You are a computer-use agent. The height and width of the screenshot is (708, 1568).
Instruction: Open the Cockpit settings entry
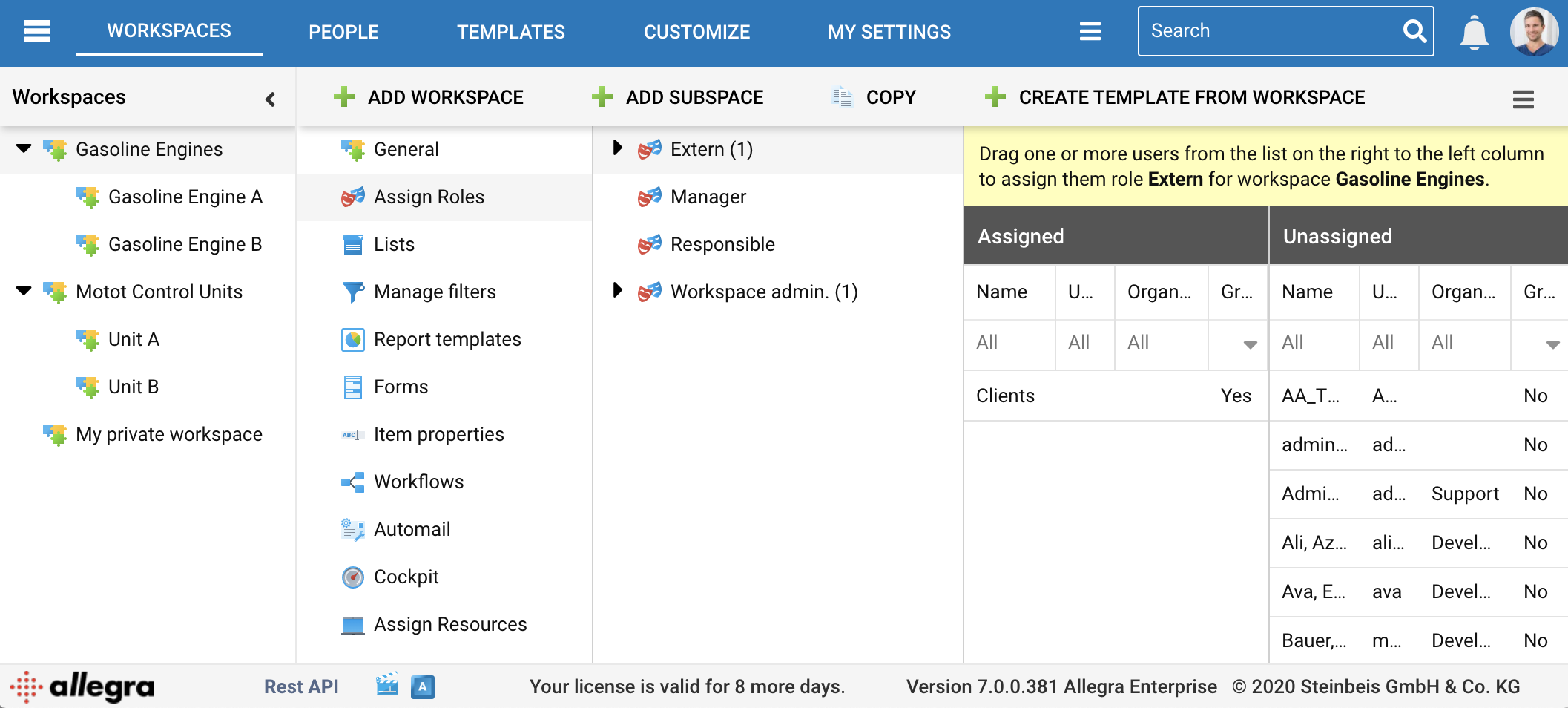click(x=406, y=577)
